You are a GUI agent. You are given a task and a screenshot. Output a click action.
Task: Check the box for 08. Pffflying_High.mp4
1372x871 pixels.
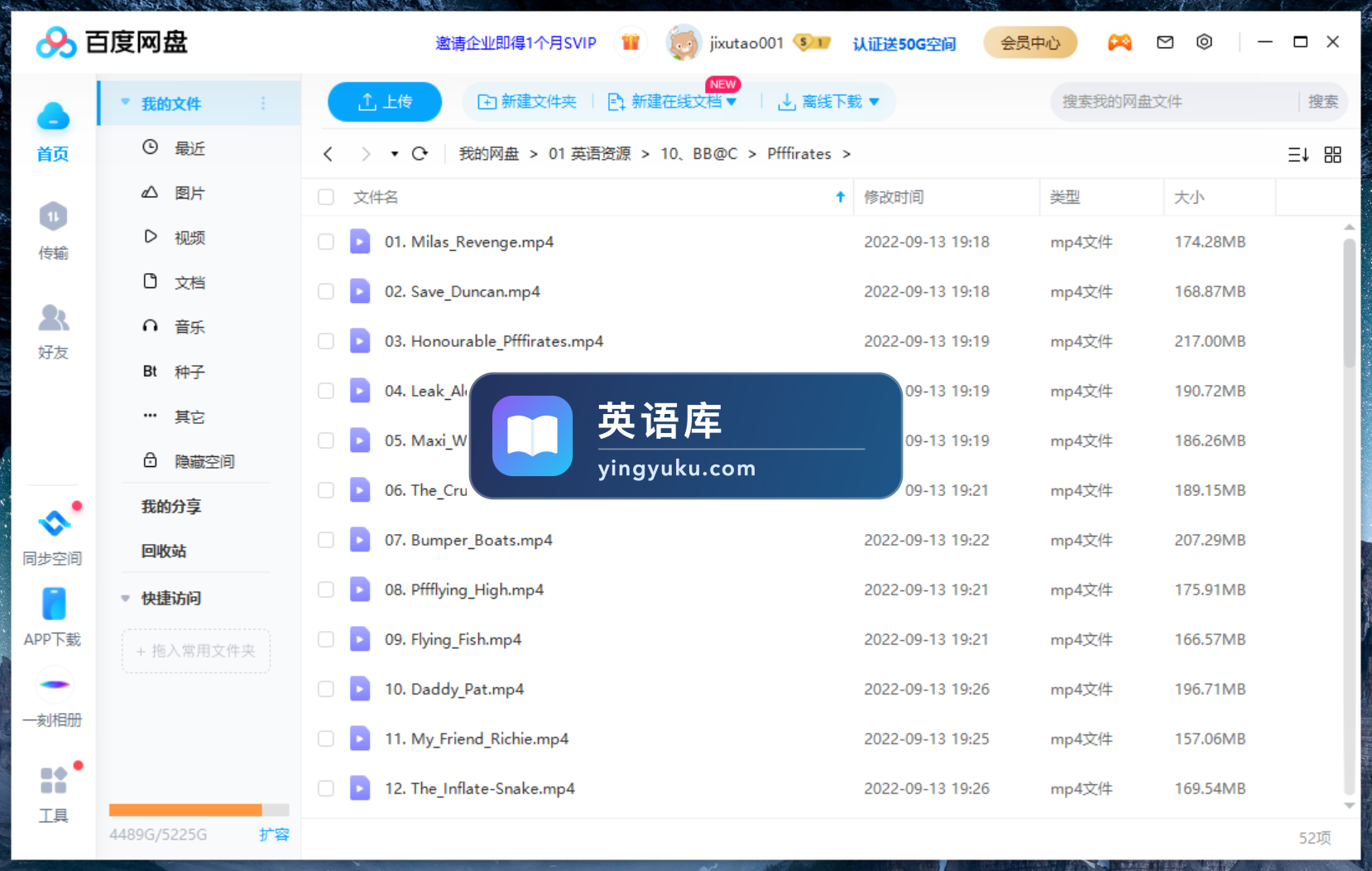point(326,589)
